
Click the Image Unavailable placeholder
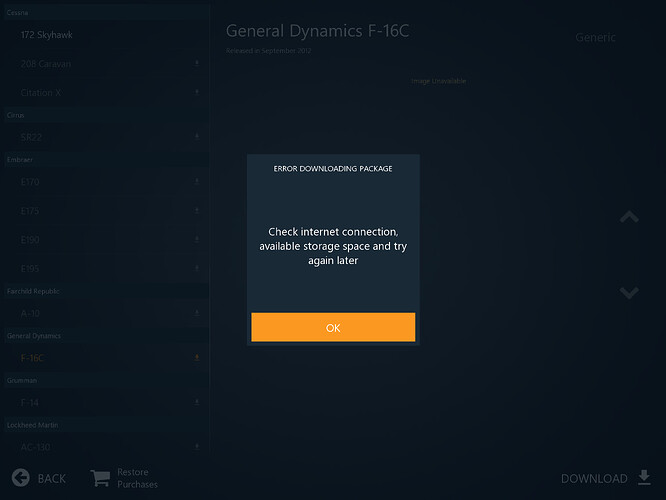click(438, 81)
